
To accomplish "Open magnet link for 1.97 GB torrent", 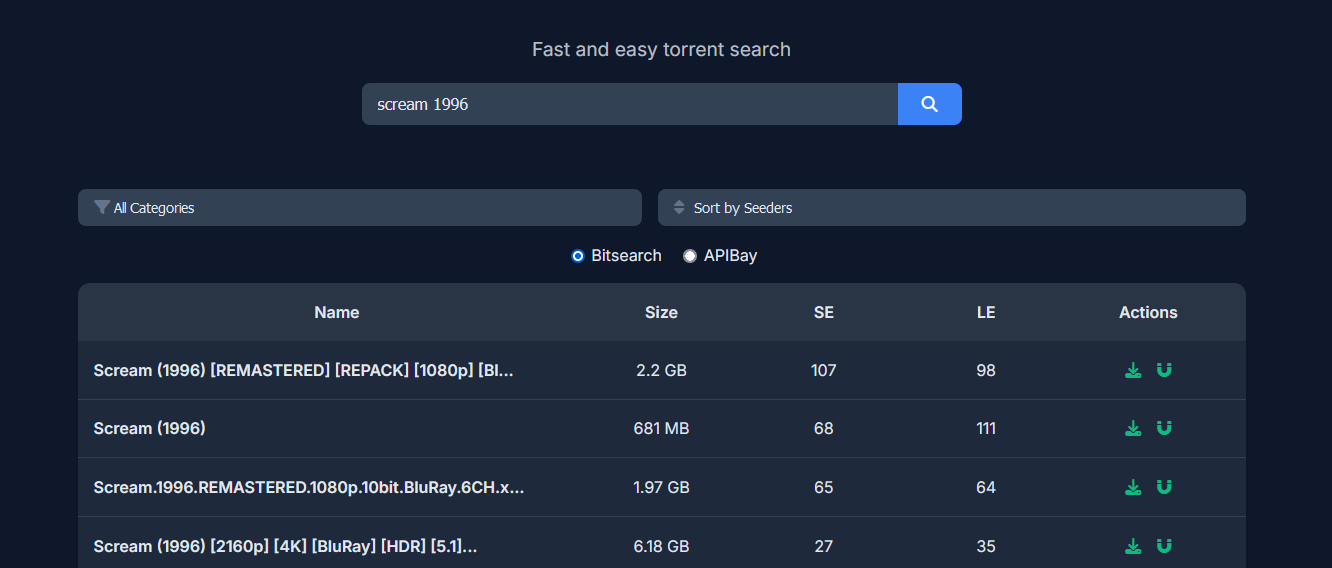I will click(x=1164, y=487).
